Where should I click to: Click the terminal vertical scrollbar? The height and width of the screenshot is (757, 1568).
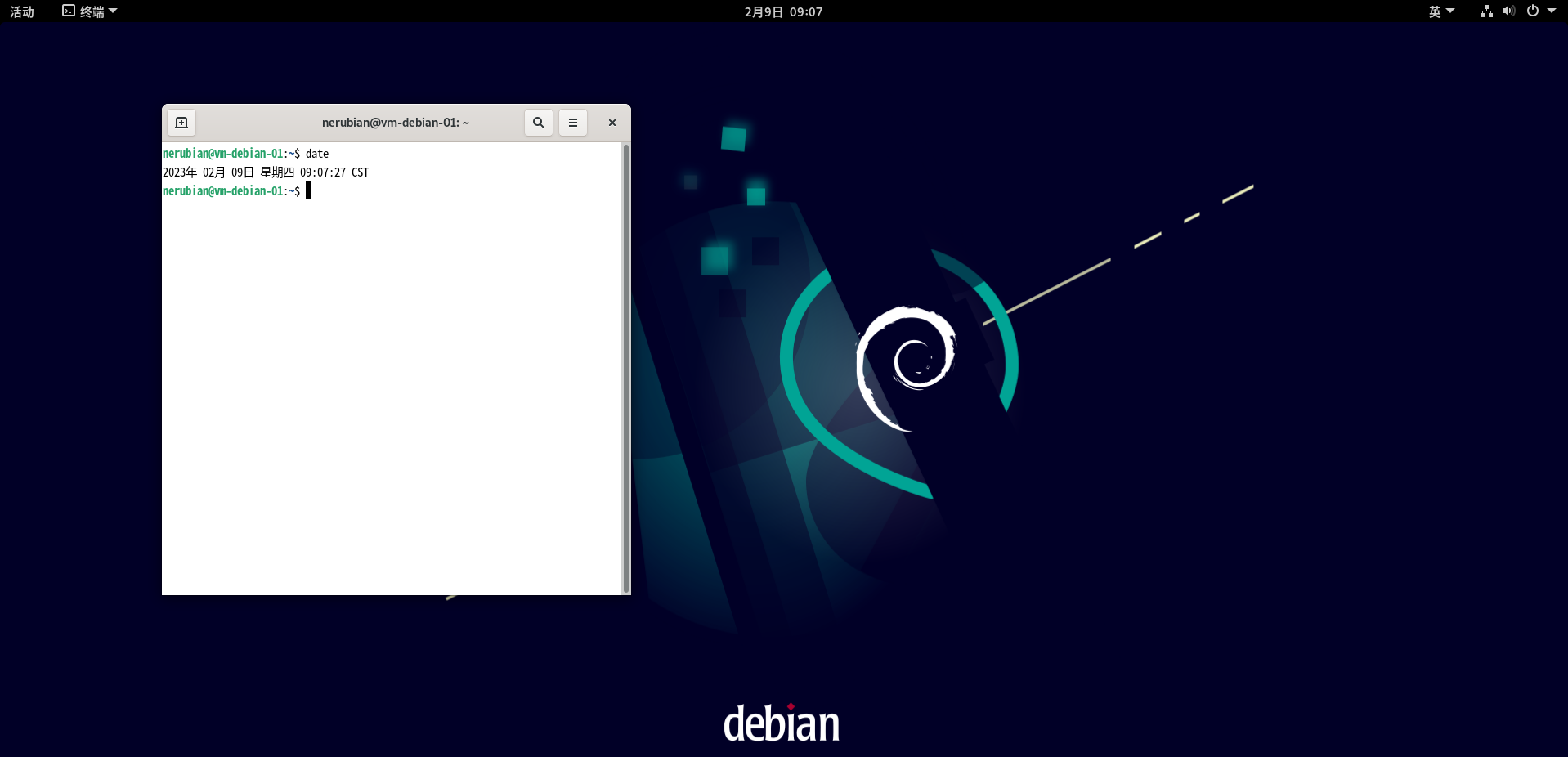(626, 368)
